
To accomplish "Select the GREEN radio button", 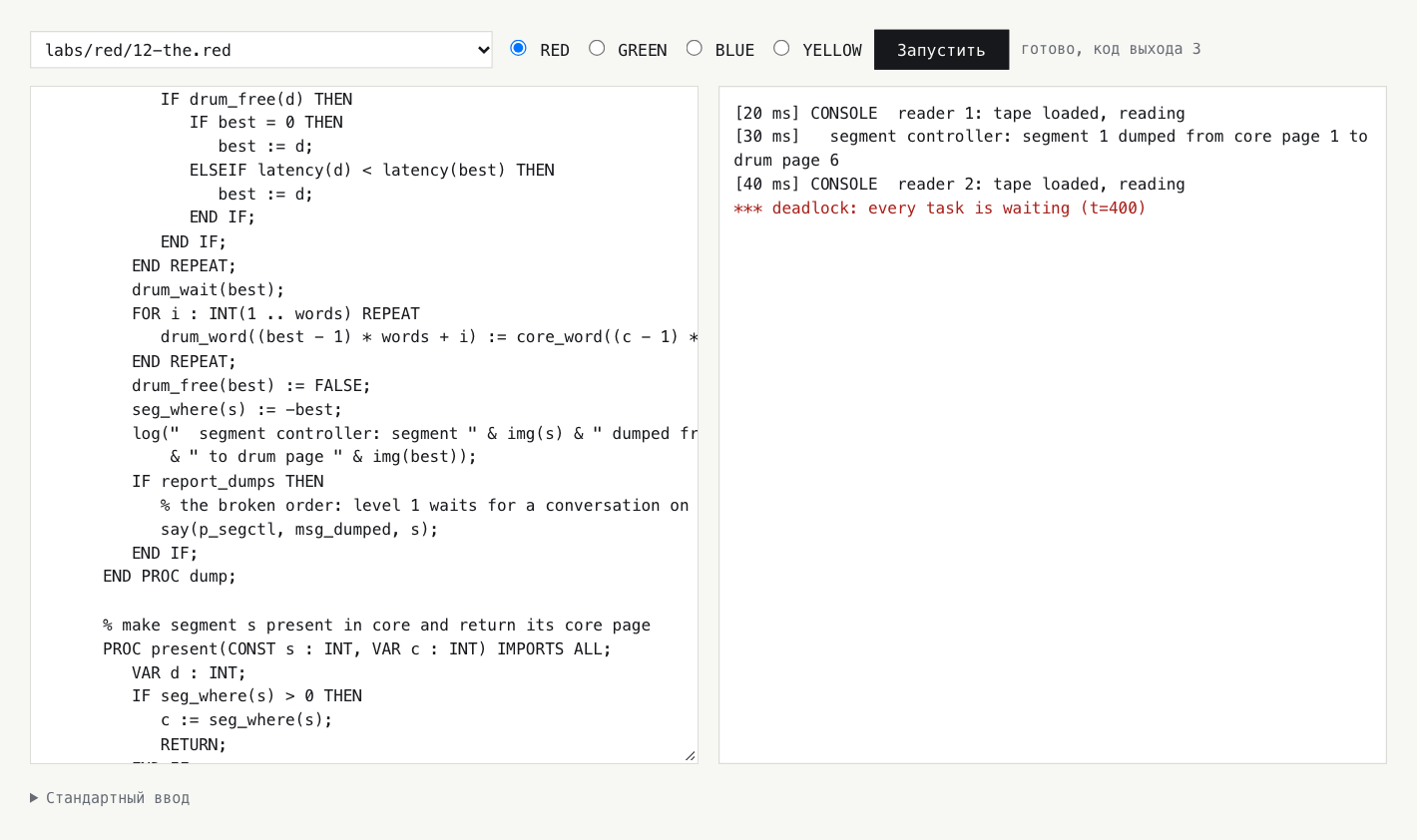I will pos(597,48).
